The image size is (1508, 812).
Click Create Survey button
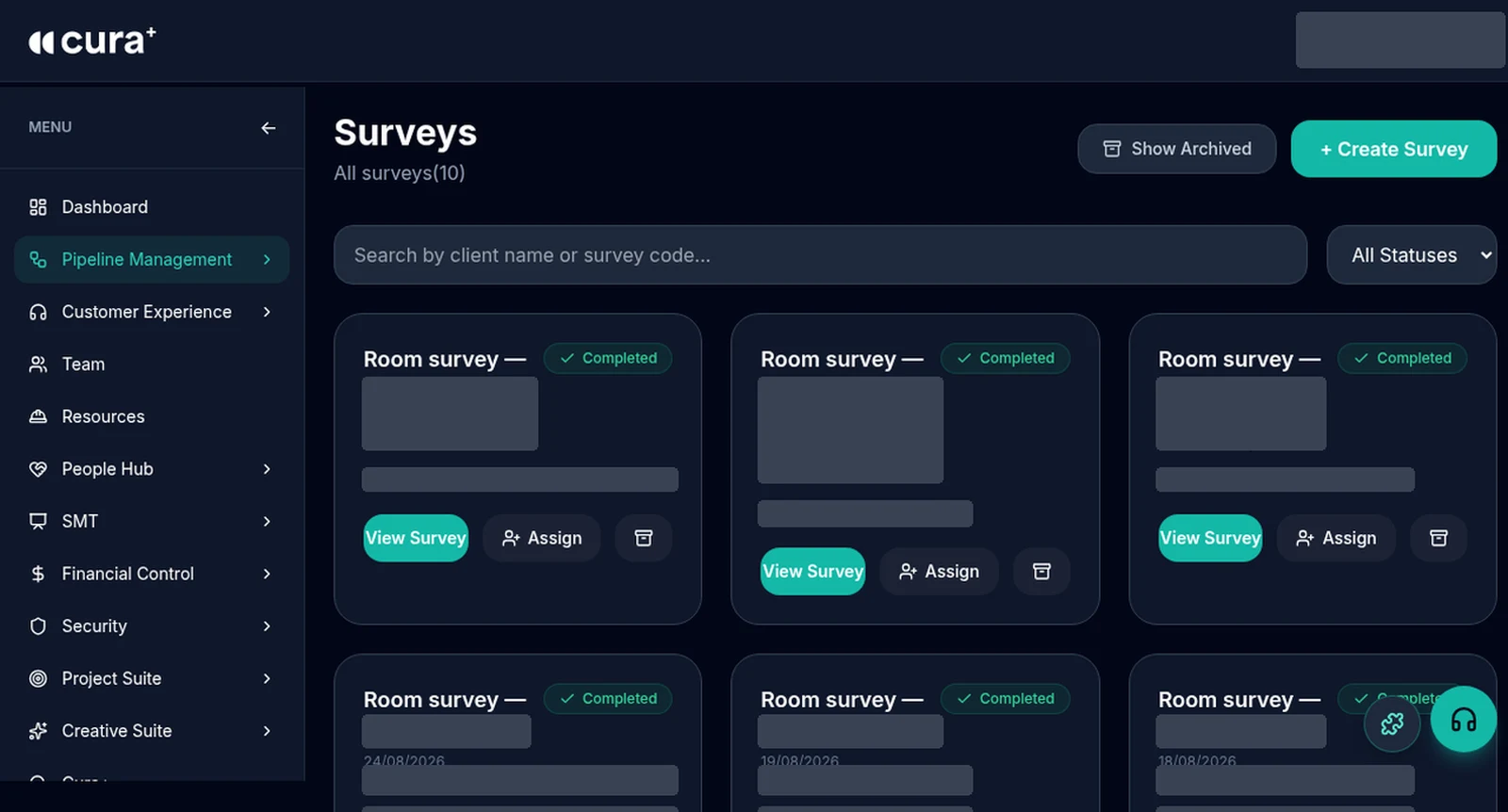[1394, 149]
